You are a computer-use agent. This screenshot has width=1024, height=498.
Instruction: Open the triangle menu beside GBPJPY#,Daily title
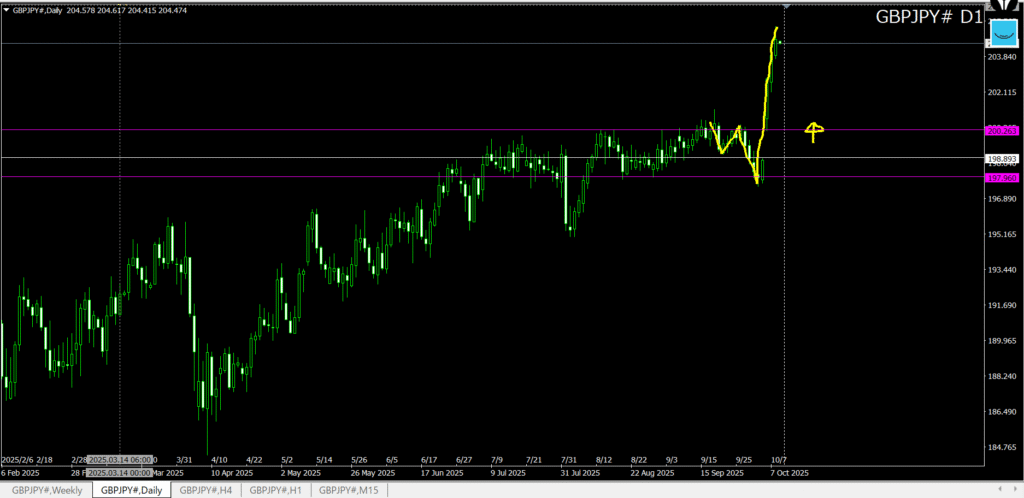pyautogui.click(x=6, y=8)
